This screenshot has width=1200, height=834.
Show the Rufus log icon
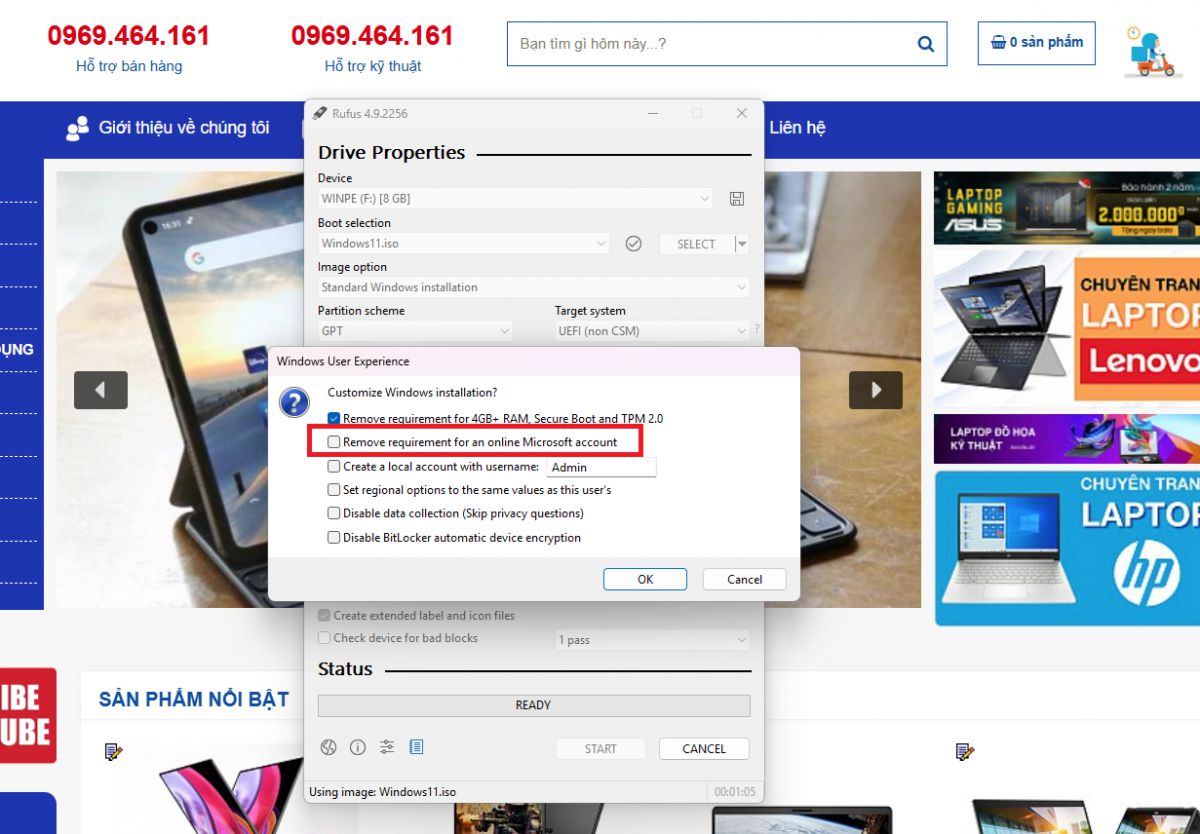click(416, 748)
